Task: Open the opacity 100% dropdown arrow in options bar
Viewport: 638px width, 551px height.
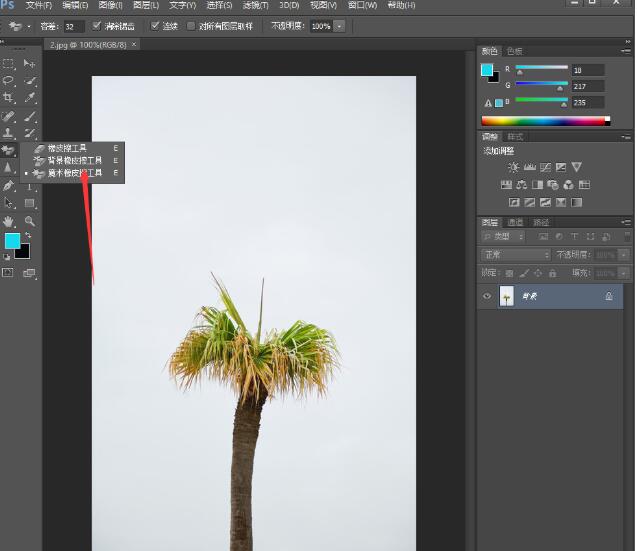Action: [x=340, y=26]
